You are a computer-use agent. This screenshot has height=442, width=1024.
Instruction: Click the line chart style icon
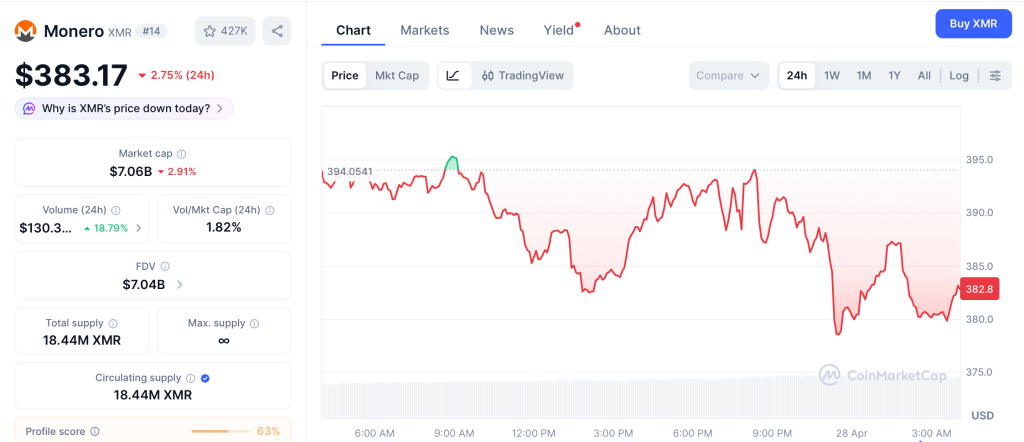[453, 76]
